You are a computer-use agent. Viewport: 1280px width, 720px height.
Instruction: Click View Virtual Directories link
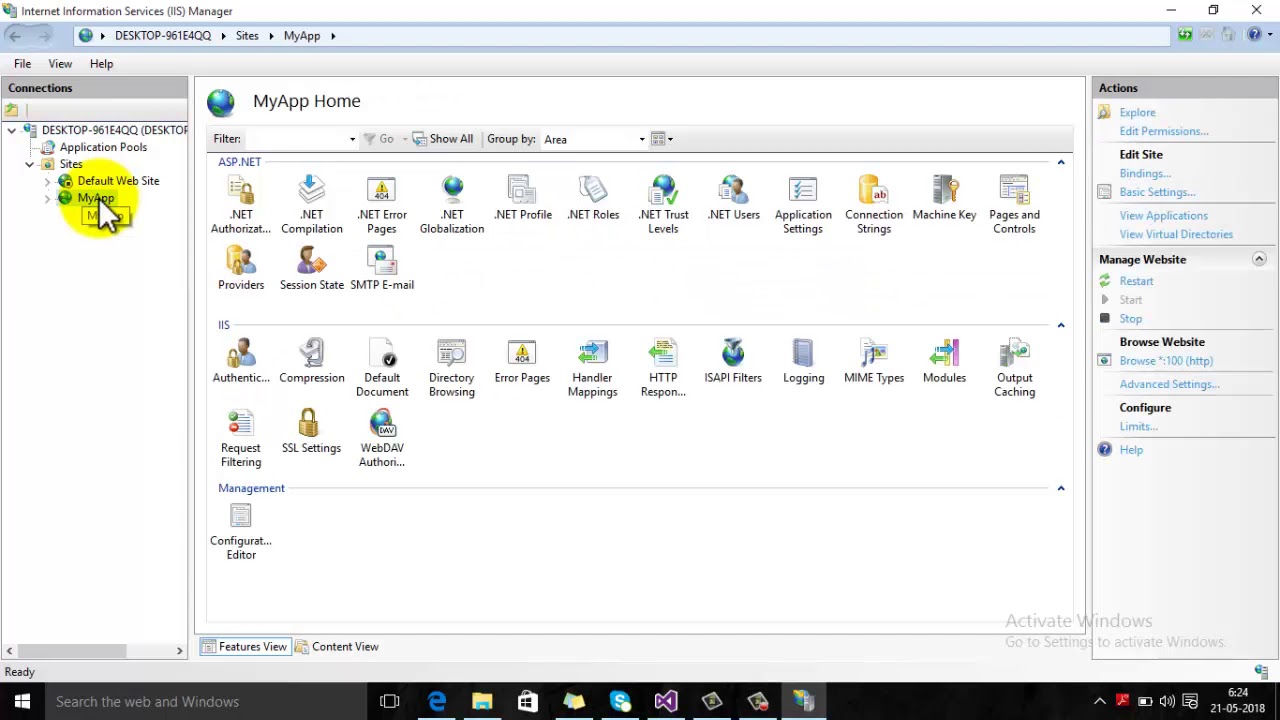(x=1176, y=234)
